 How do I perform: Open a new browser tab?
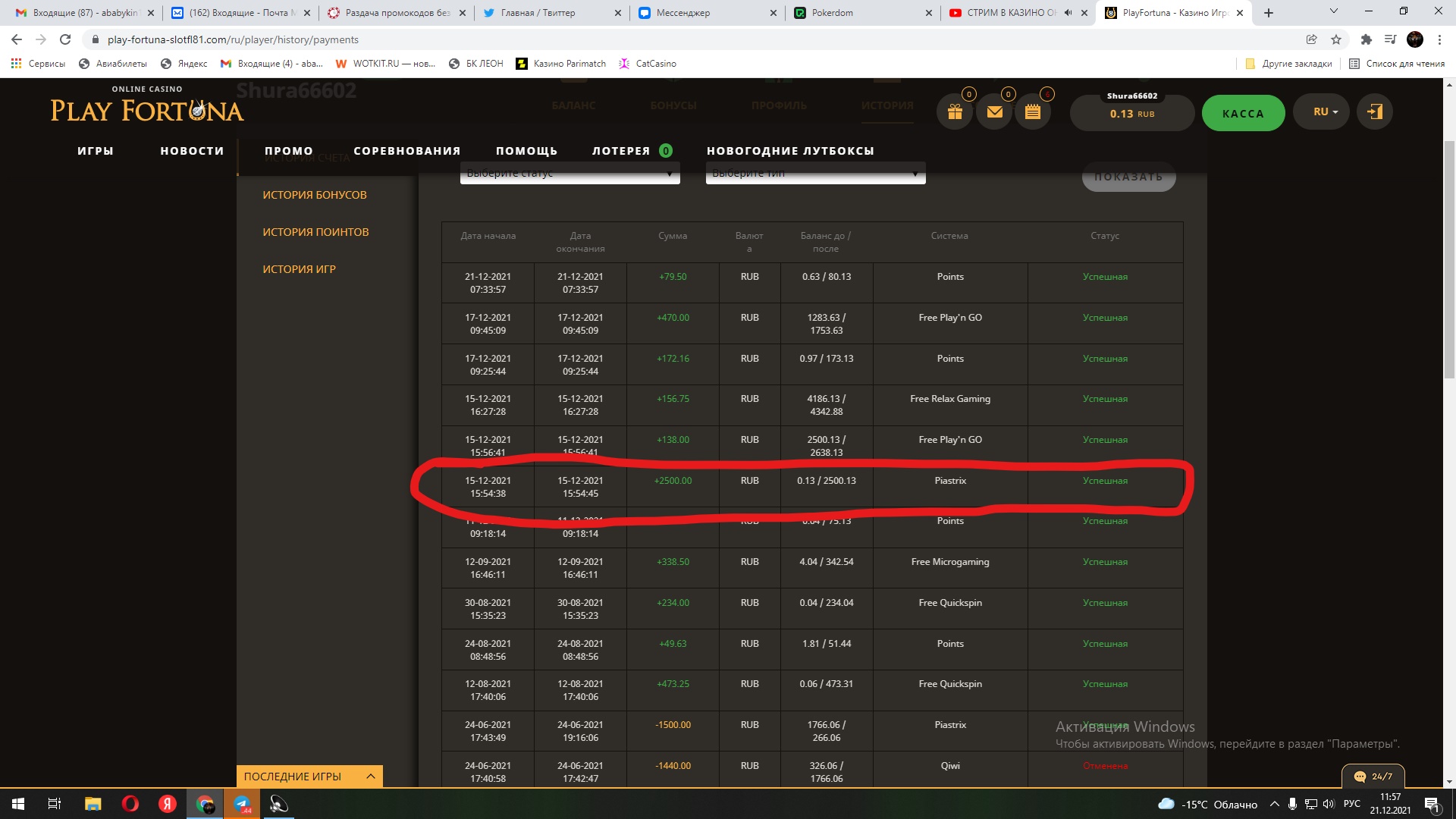[1269, 13]
